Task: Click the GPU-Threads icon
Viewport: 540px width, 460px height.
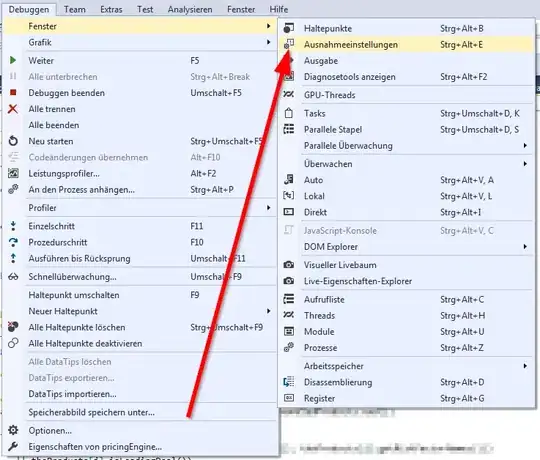Action: click(289, 94)
